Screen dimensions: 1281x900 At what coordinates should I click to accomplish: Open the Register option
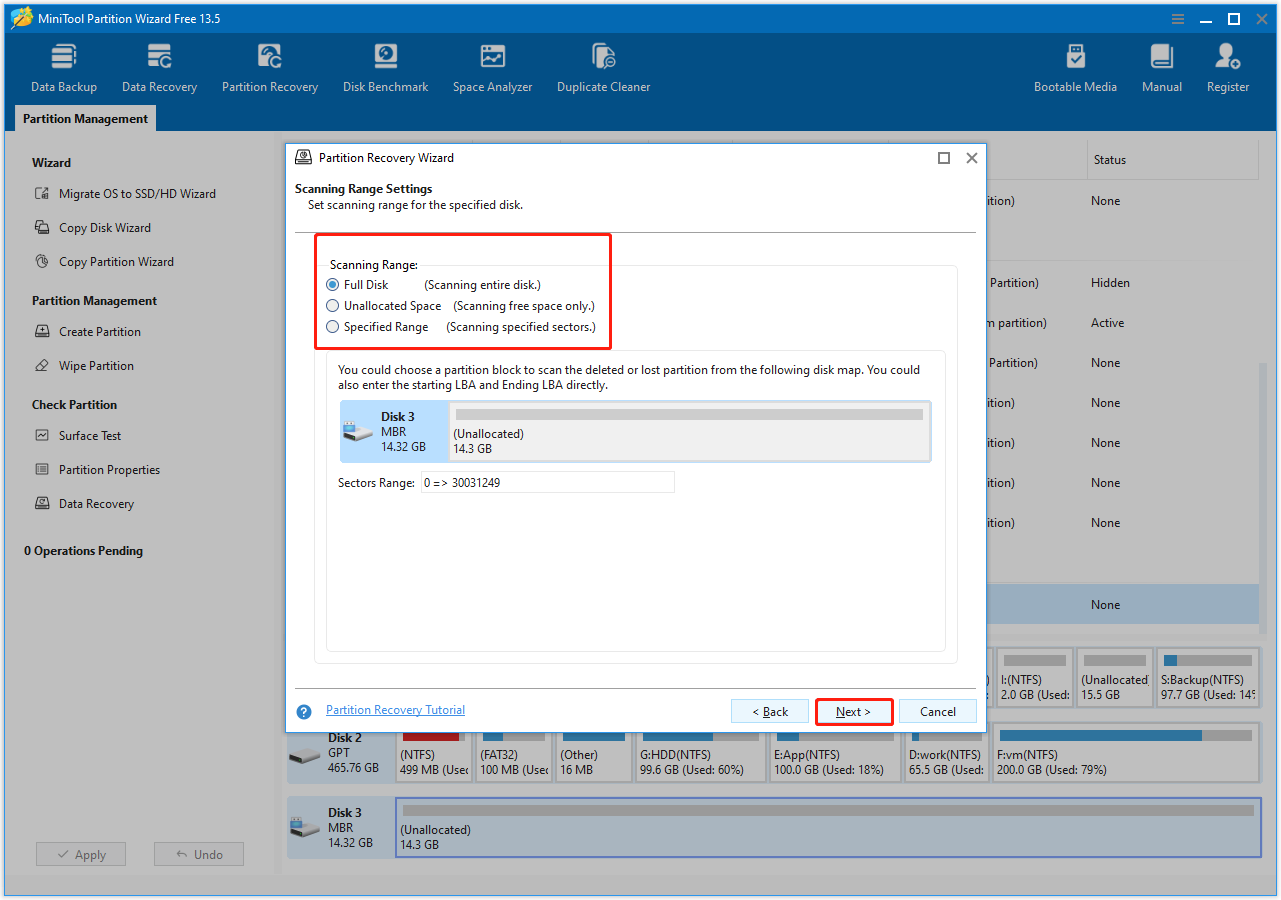pos(1227,66)
